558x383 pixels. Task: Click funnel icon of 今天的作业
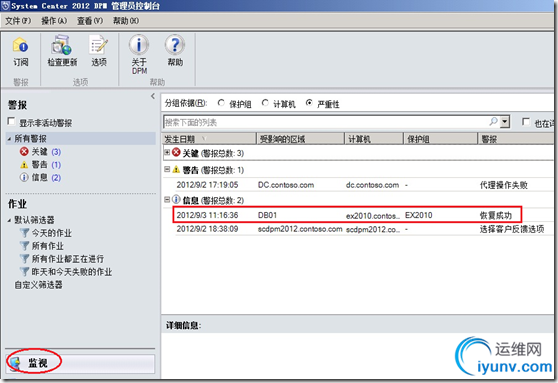(25, 233)
